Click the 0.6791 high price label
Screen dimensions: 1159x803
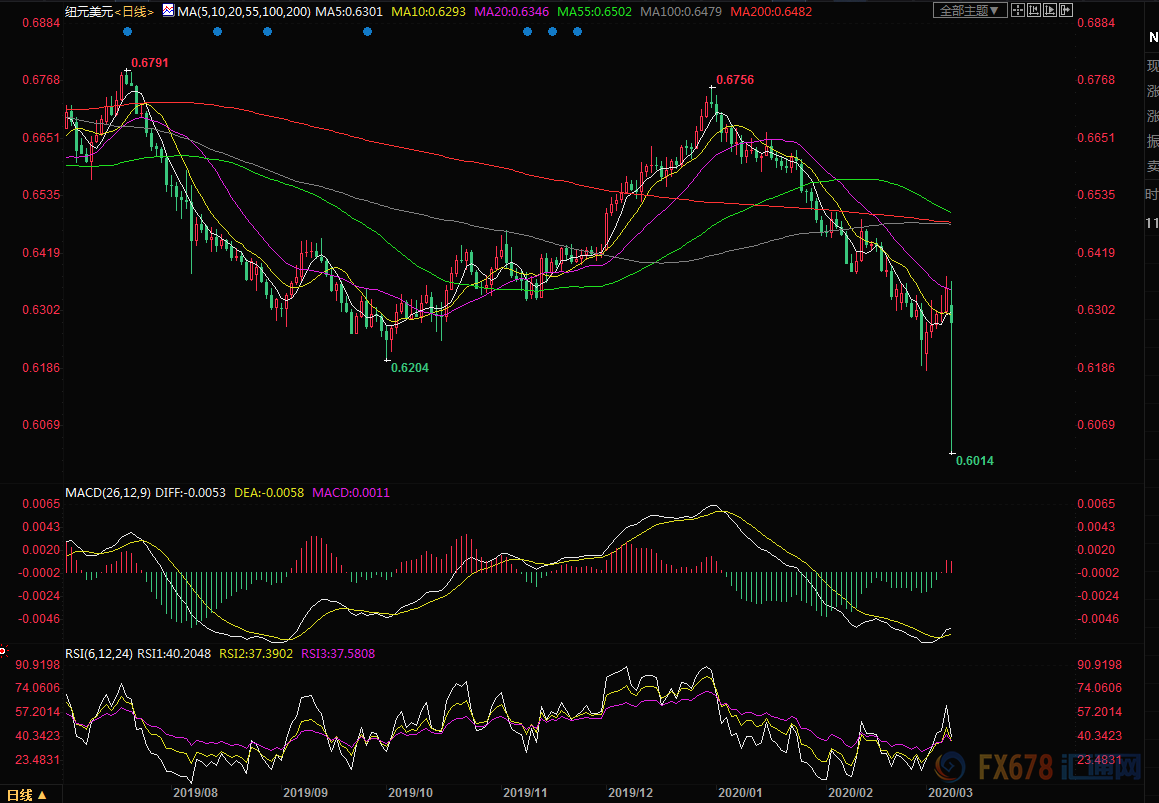click(150, 62)
